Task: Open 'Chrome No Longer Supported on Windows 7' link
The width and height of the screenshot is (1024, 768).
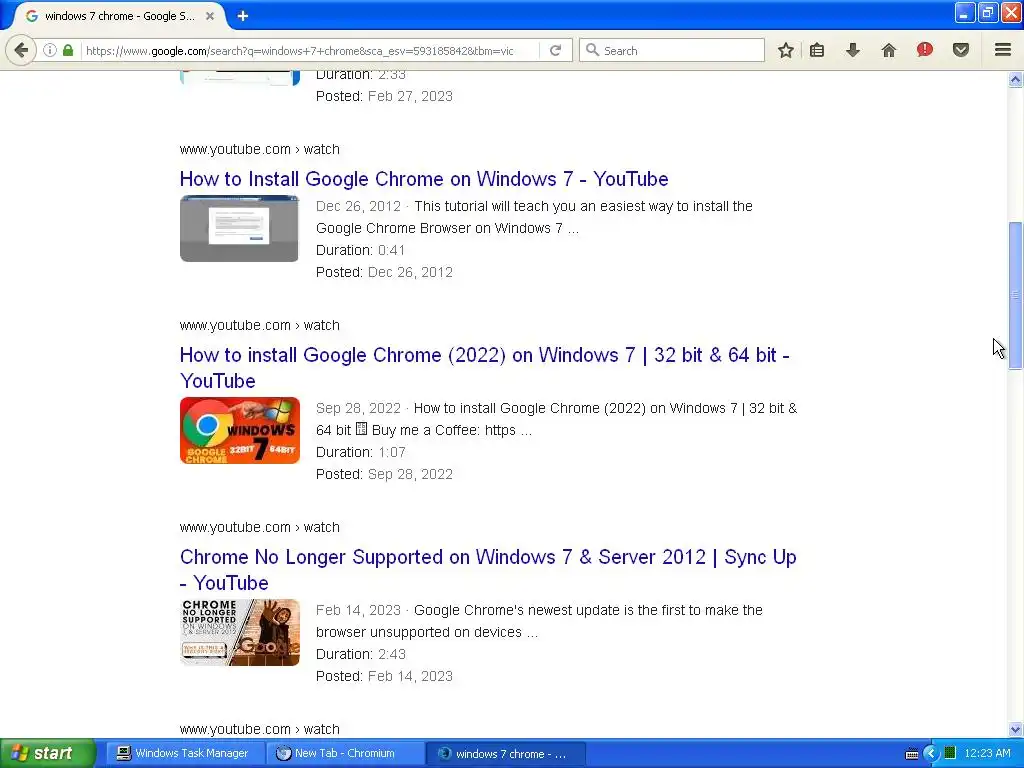Action: (488, 569)
